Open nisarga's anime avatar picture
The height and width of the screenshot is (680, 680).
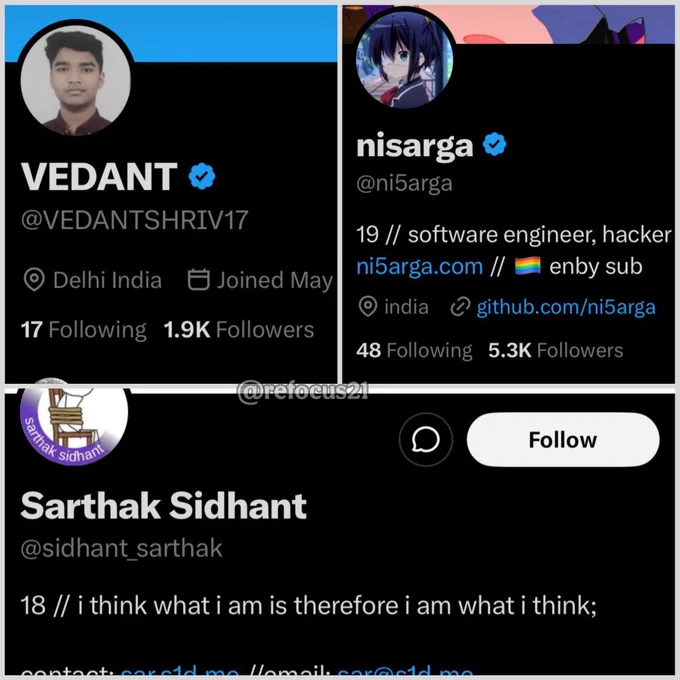[404, 59]
